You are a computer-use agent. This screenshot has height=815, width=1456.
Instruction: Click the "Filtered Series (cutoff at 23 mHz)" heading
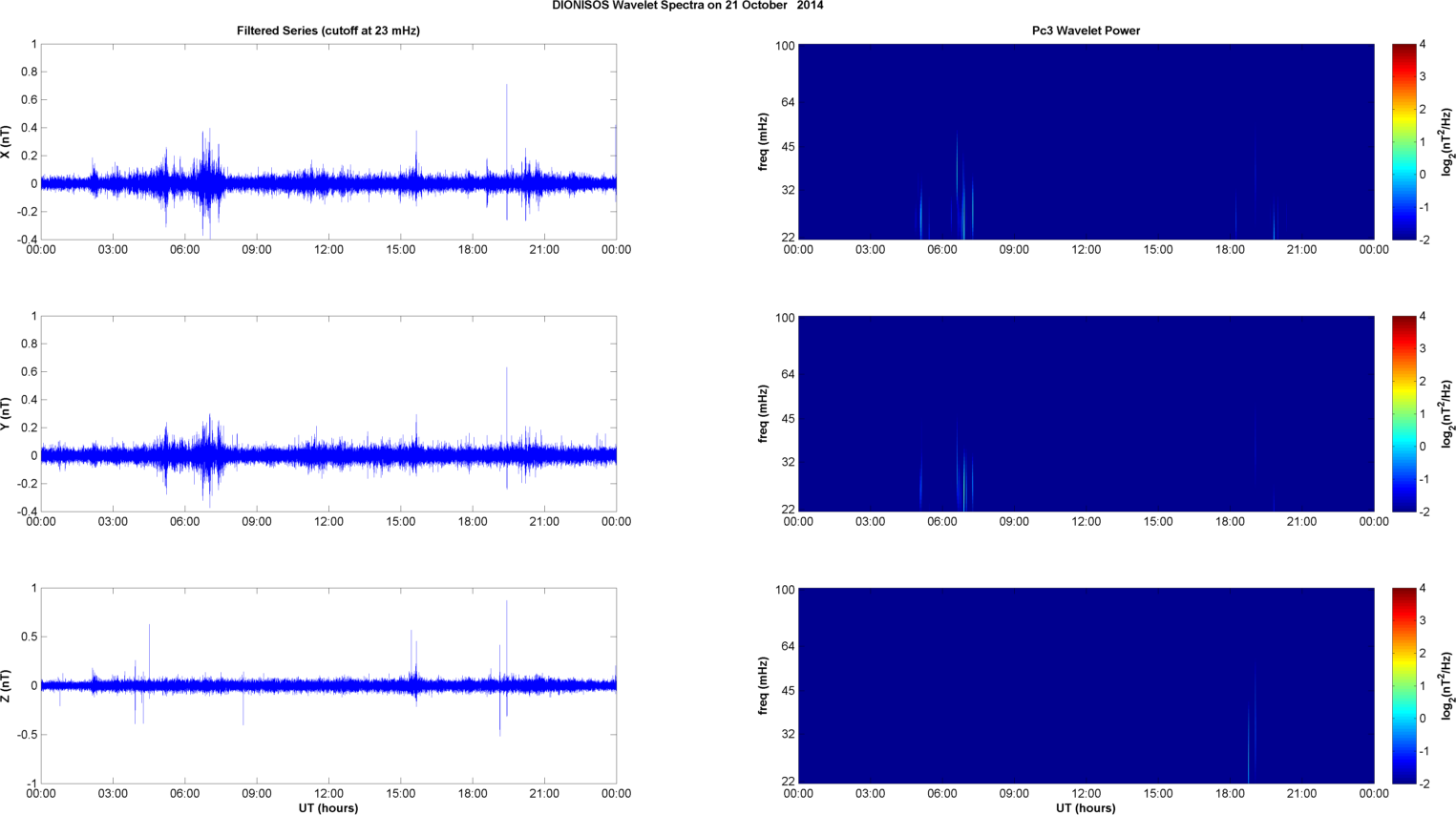coord(328,31)
